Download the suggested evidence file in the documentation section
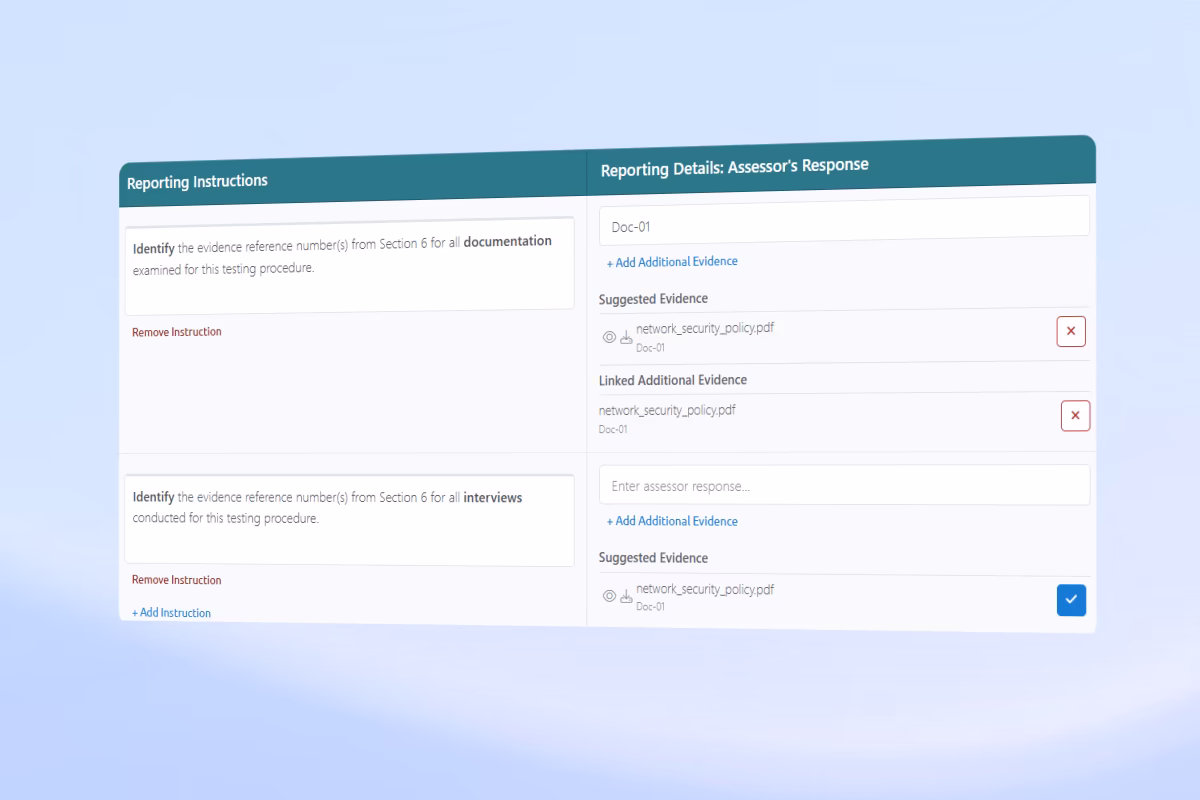Viewport: 1200px width, 800px height. [627, 338]
